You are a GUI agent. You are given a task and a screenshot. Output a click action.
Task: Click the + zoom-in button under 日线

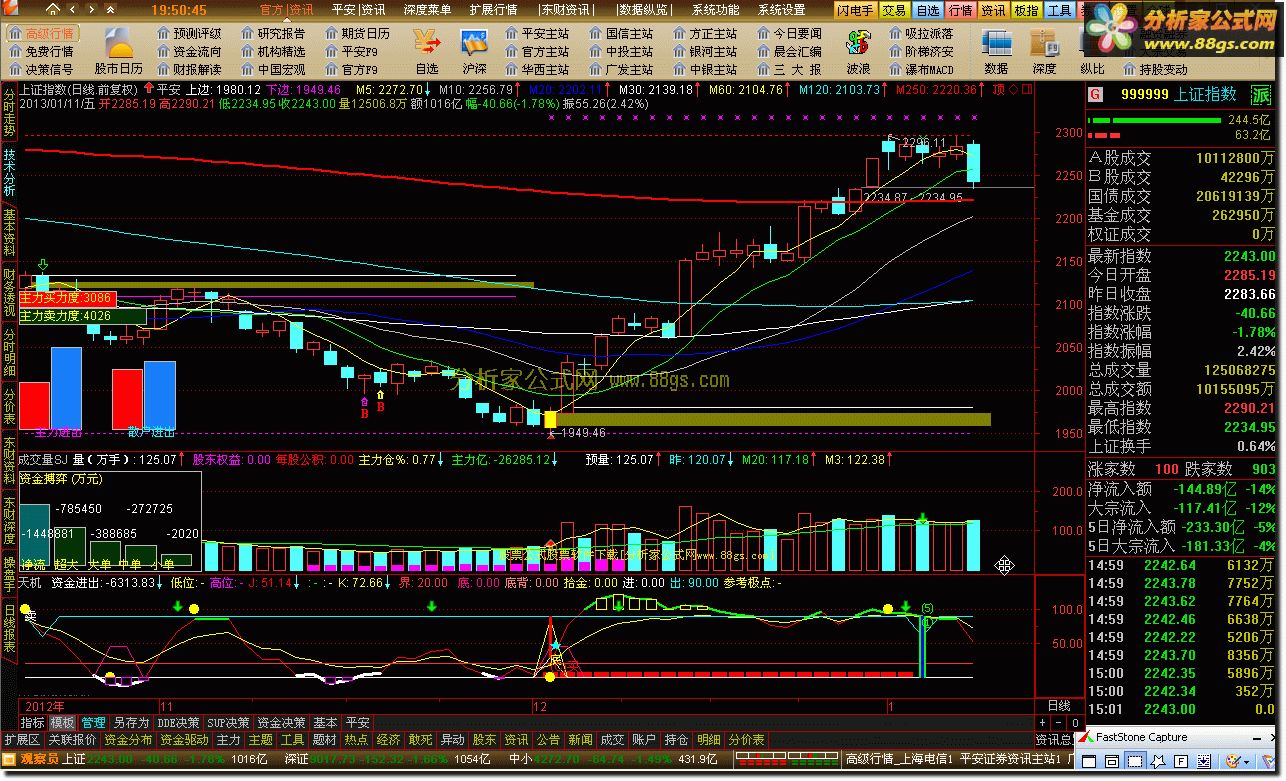tap(1043, 723)
